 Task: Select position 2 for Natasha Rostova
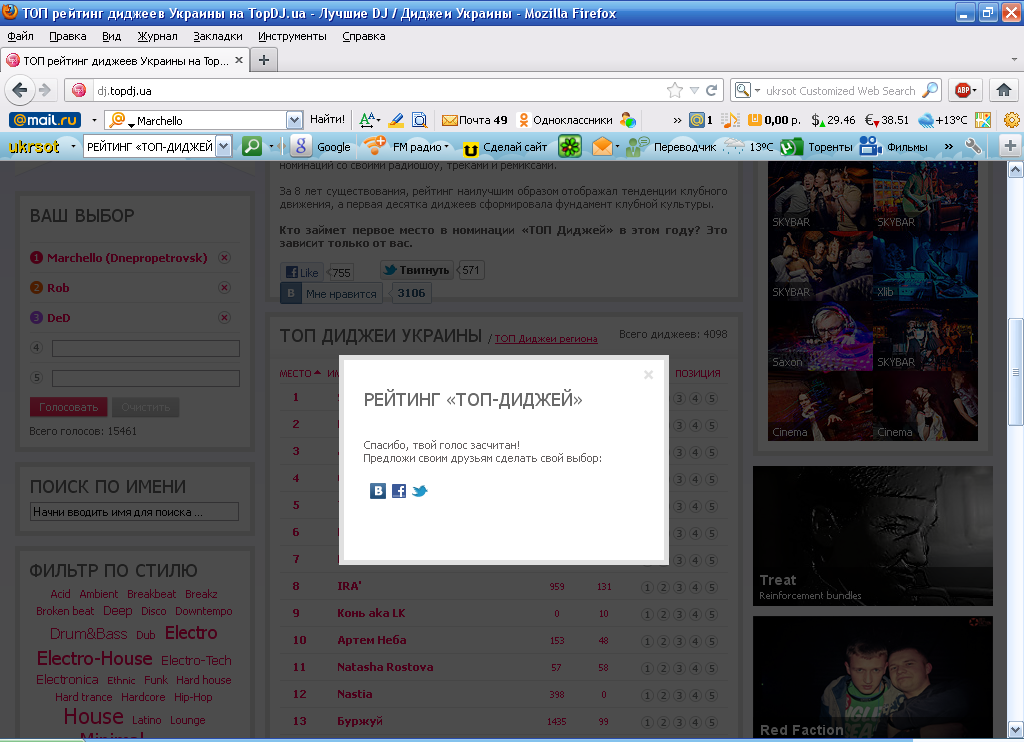pos(664,668)
